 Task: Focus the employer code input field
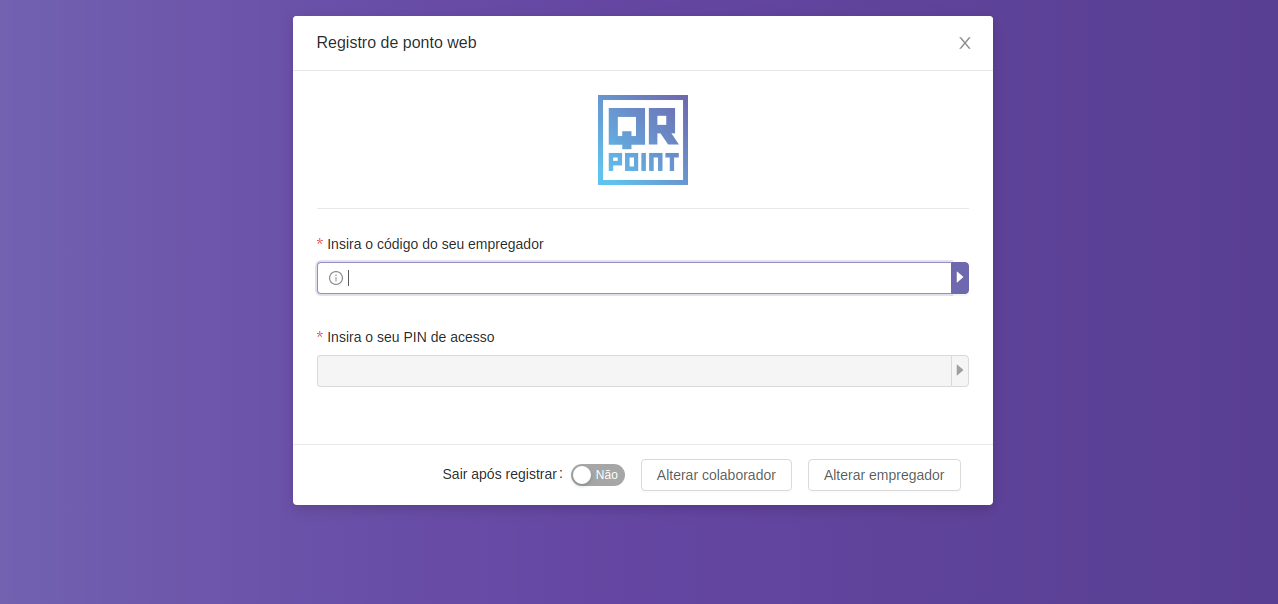(x=640, y=278)
